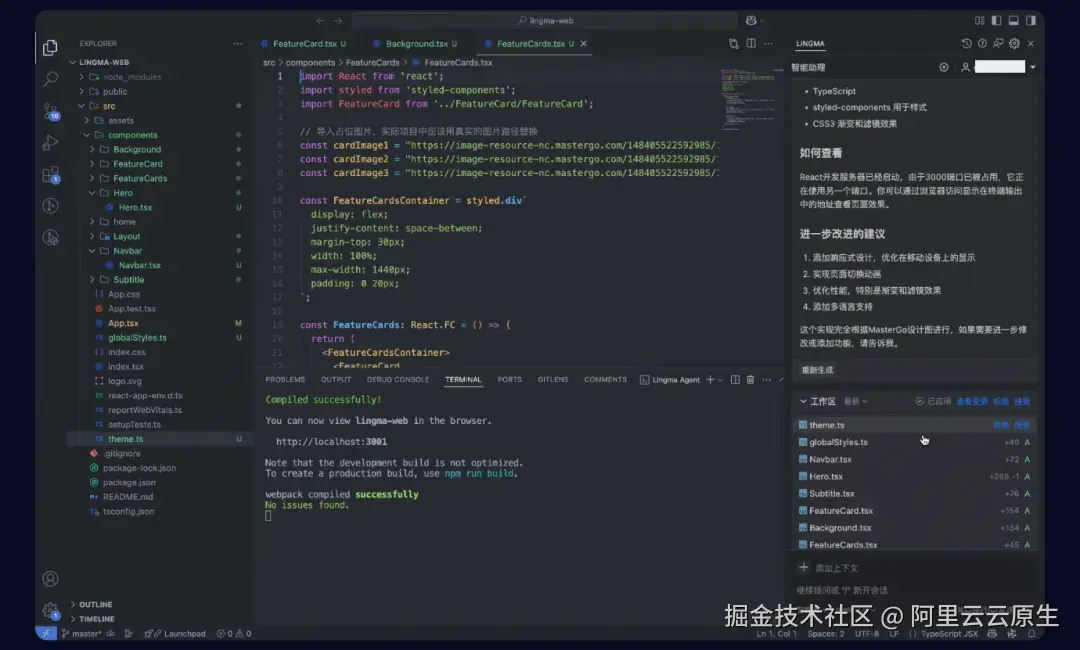Open the Lingma Agent launch profile dropdown
This screenshot has width=1080, height=650.
point(720,379)
